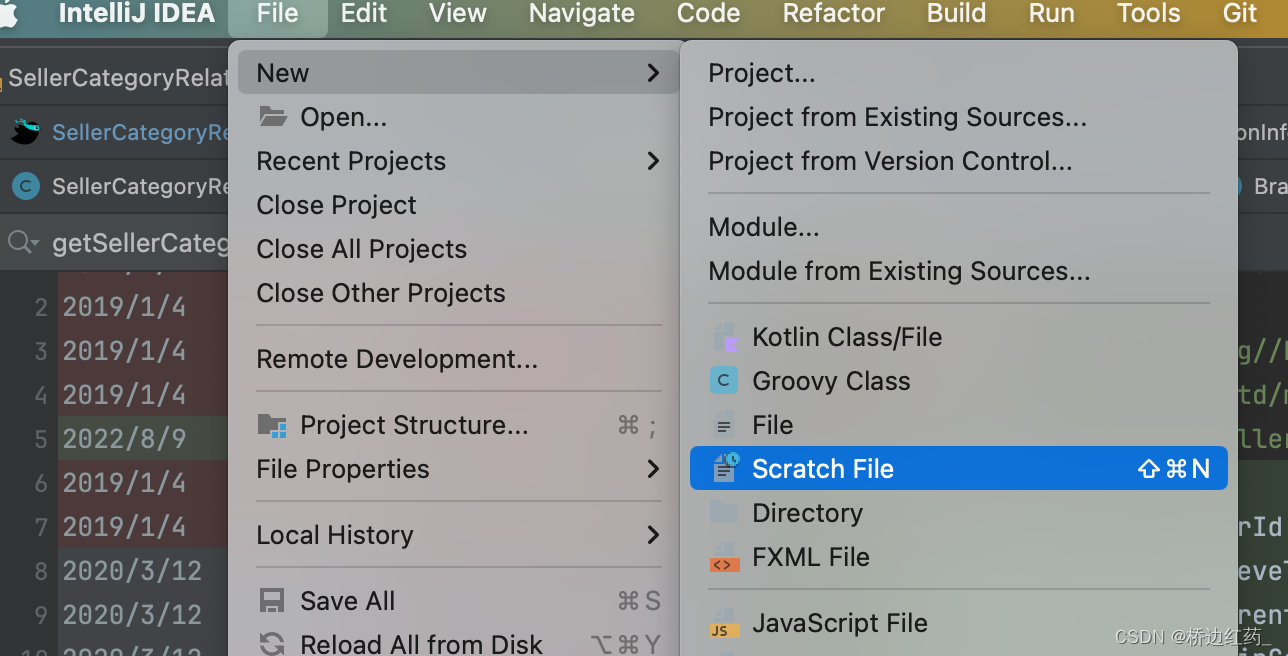
Task: Click the Directory folder icon
Action: coord(724,513)
